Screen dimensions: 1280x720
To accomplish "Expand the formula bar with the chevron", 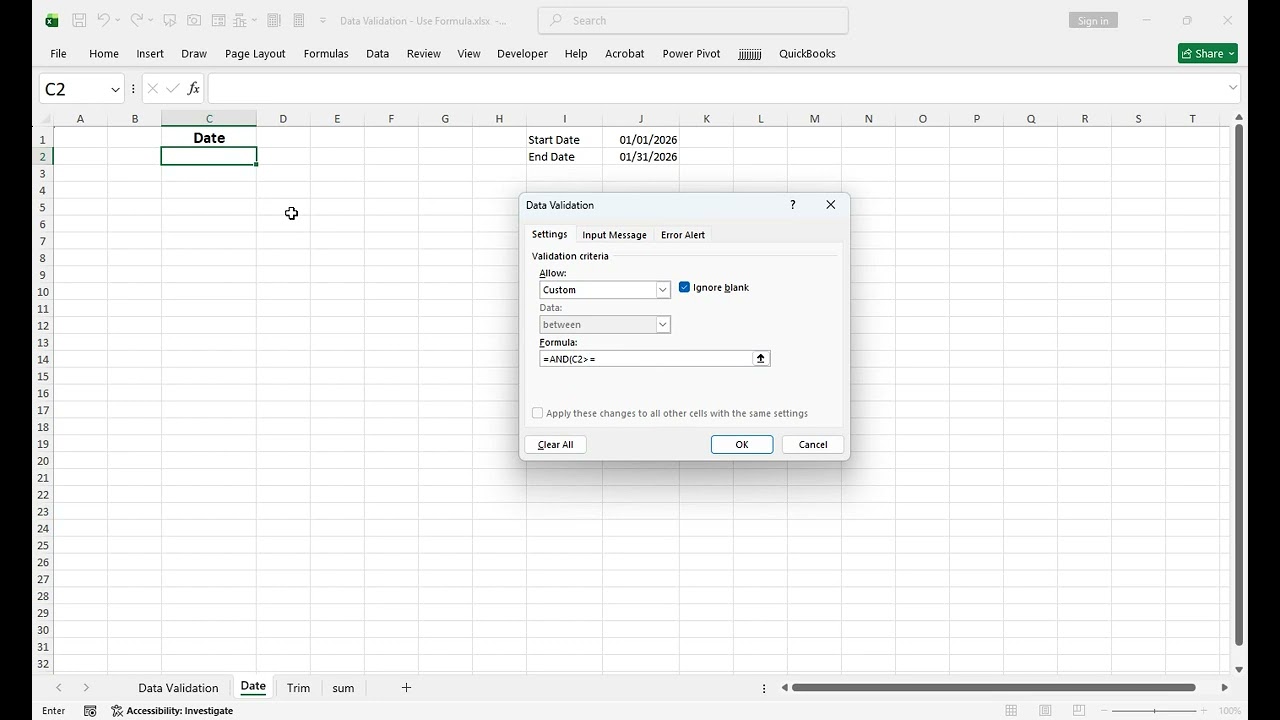I will click(x=1232, y=88).
